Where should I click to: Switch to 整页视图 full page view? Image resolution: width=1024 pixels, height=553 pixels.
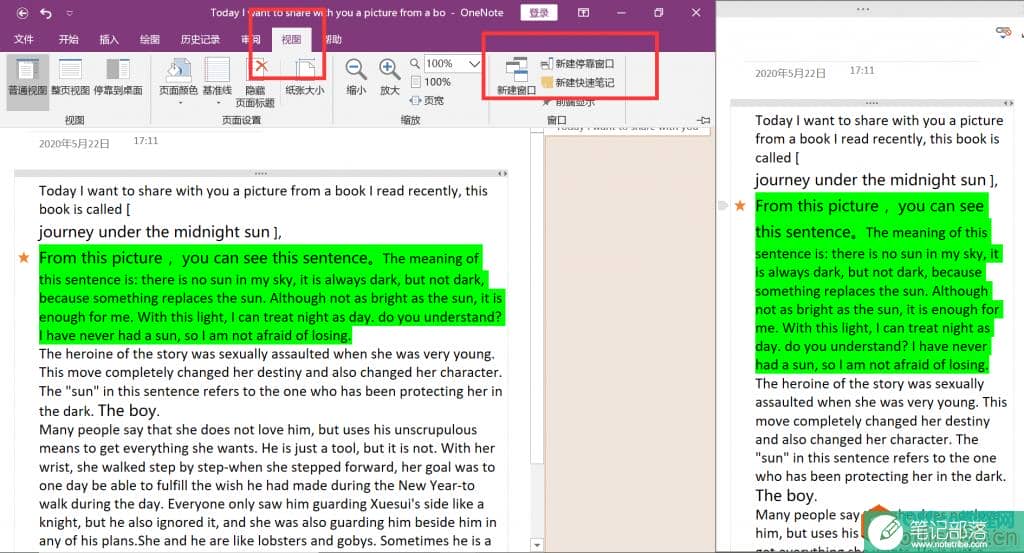[x=70, y=76]
